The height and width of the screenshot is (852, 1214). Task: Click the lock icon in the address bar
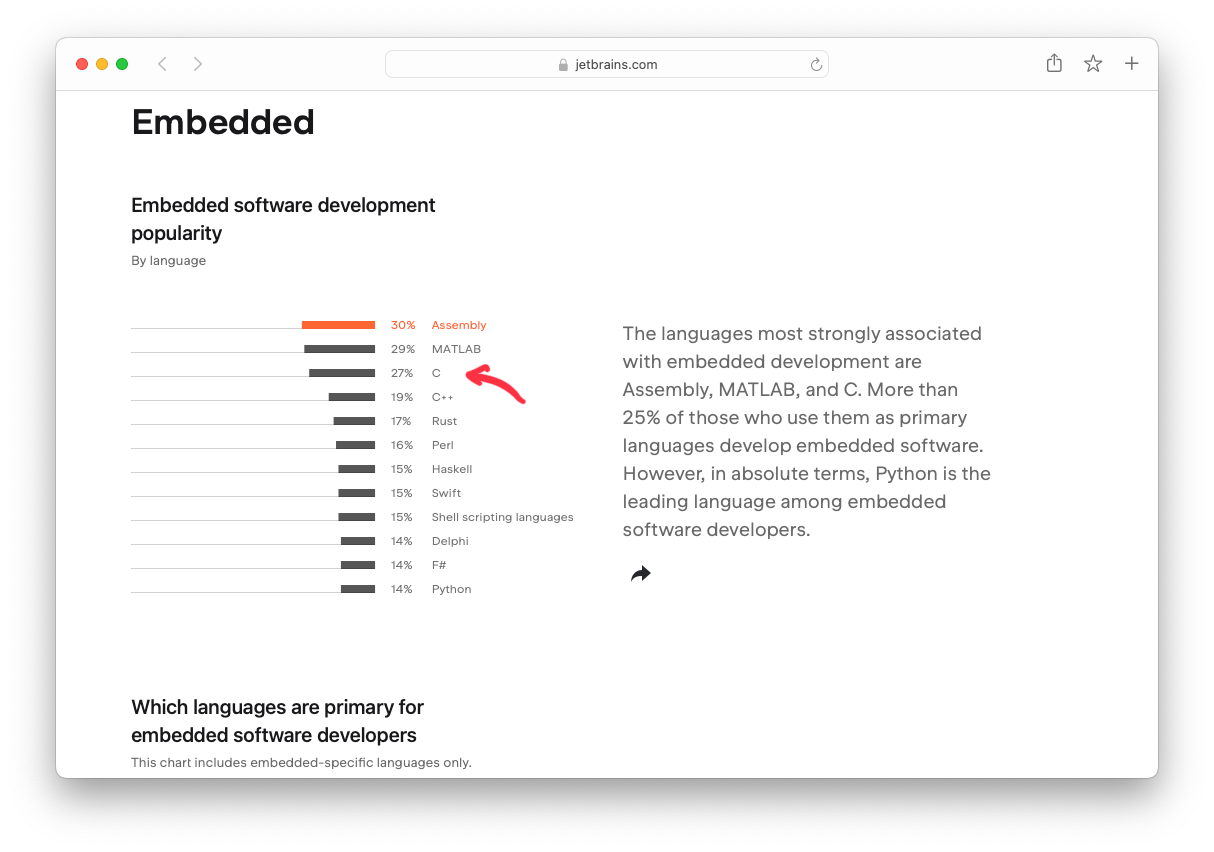pyautogui.click(x=563, y=65)
